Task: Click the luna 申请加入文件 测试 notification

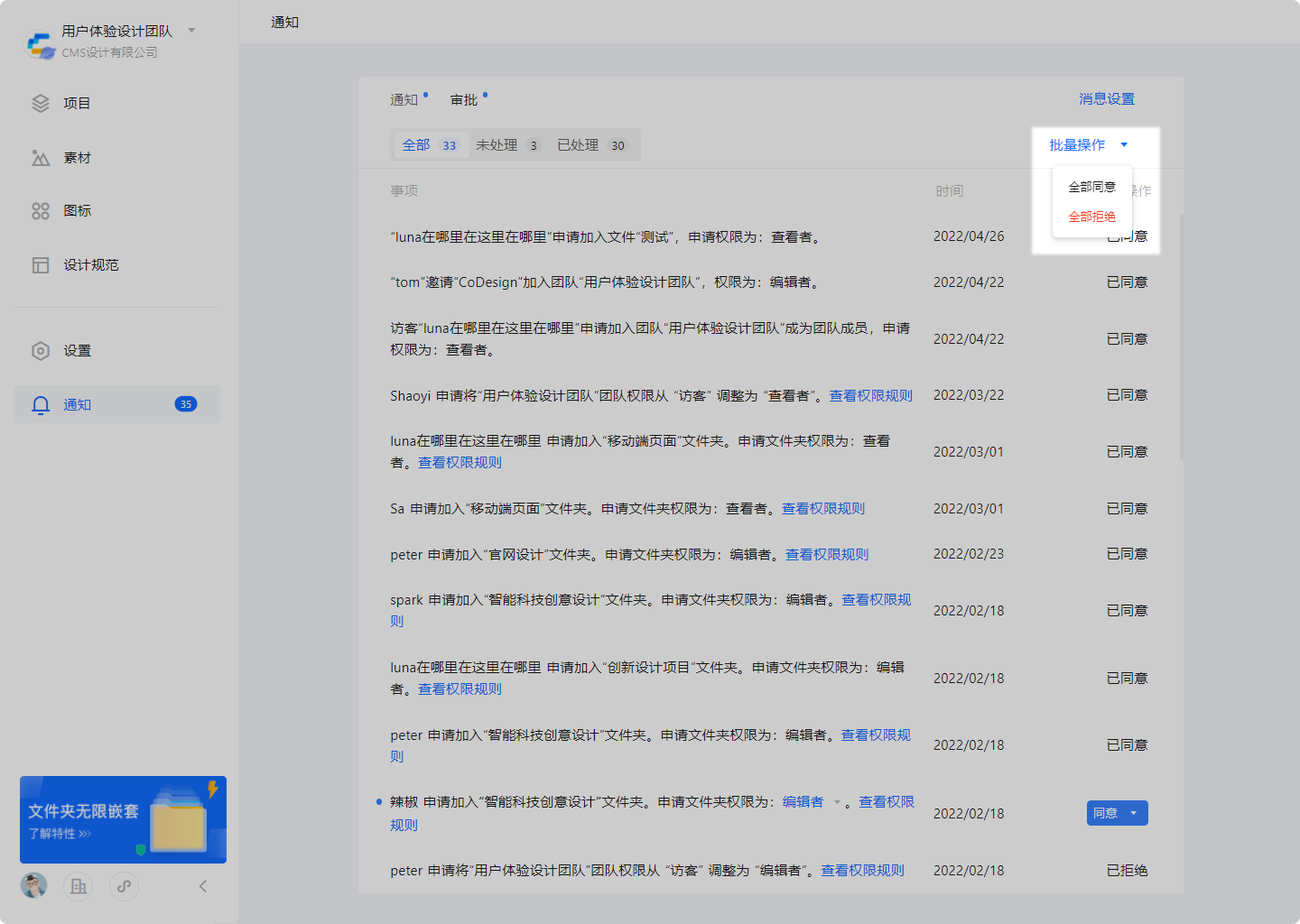Action: tap(607, 237)
